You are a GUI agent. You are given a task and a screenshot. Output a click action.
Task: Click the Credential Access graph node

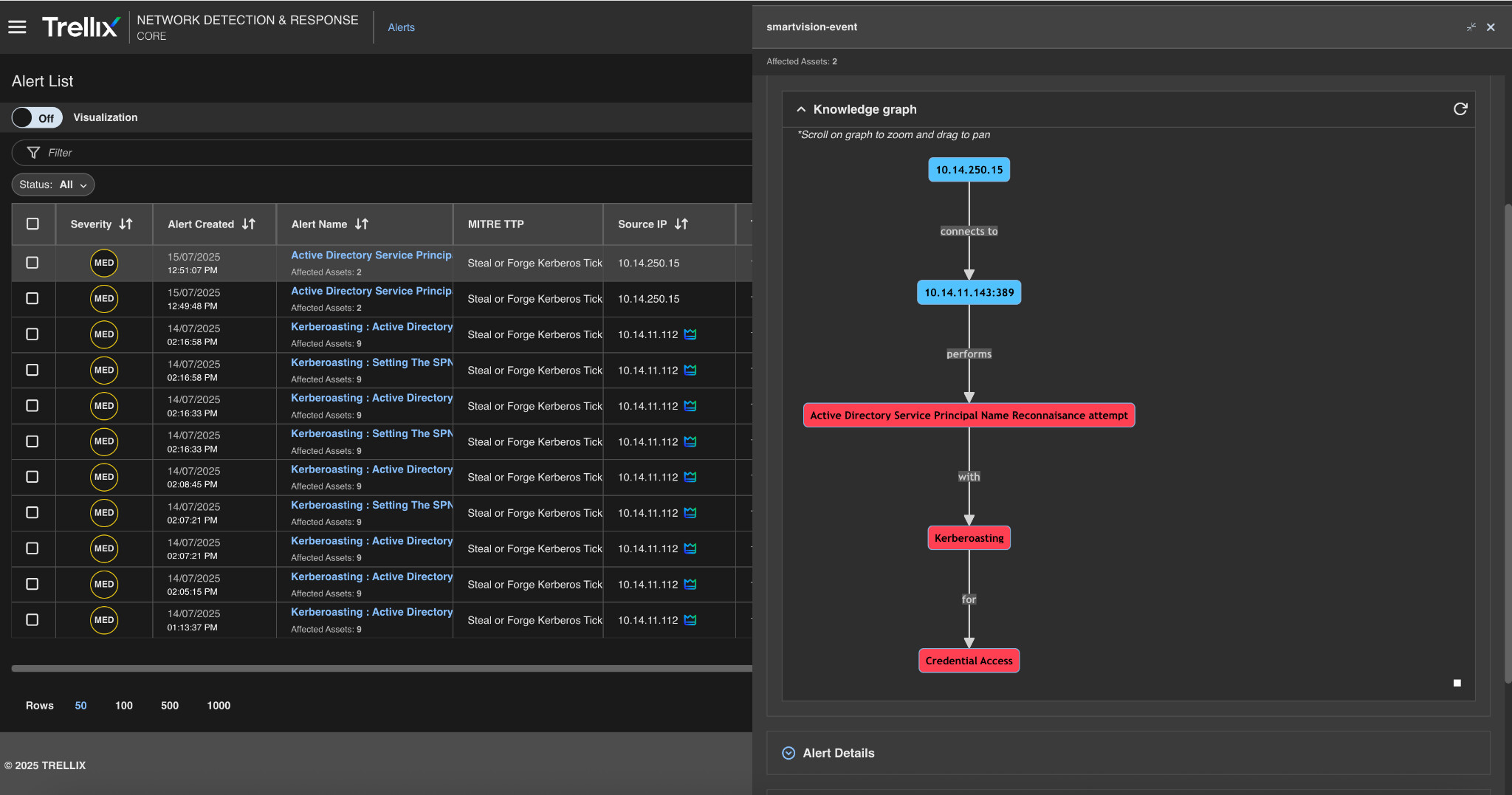[x=969, y=661]
